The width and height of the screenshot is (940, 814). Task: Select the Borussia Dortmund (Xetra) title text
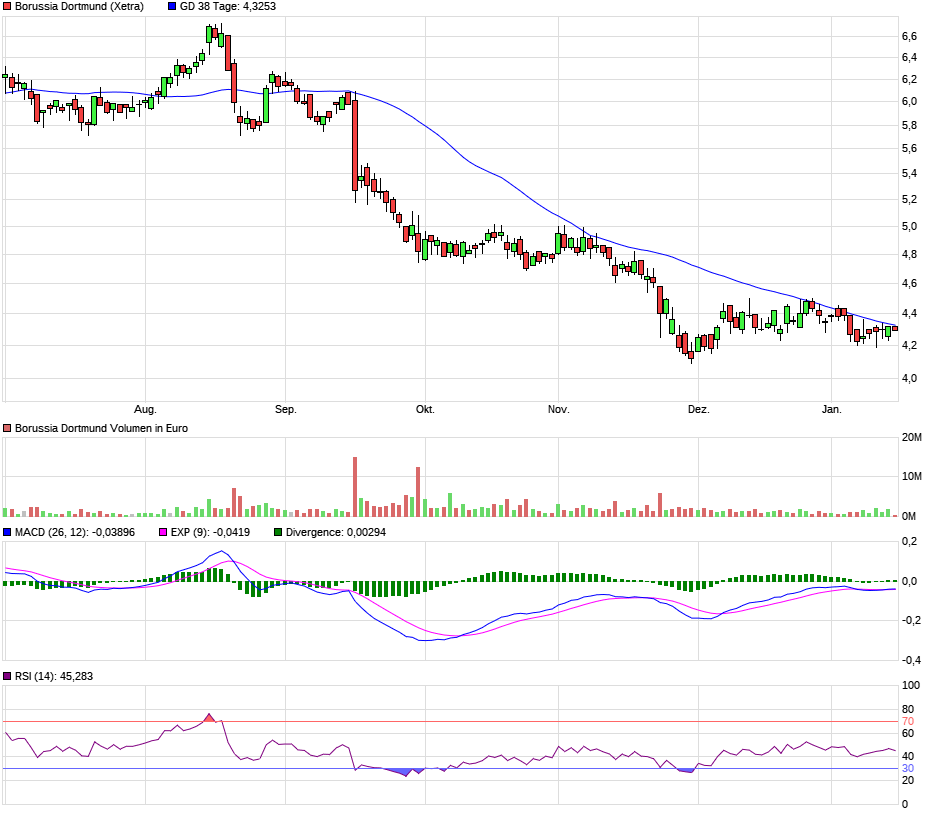point(79,7)
